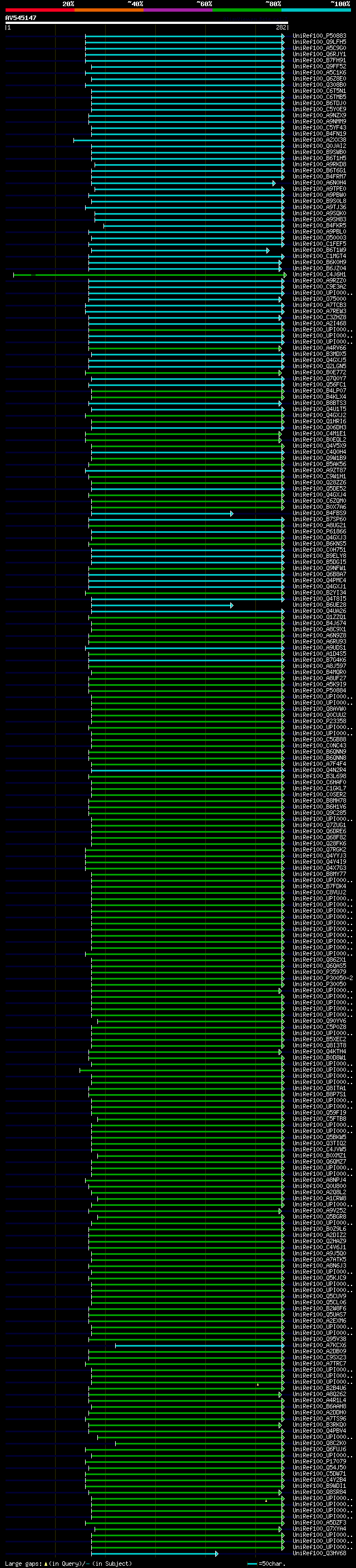Screen dimensions: 356x1568
Task: Click the short cyan bar for B4FBS9
Action: (162, 514)
